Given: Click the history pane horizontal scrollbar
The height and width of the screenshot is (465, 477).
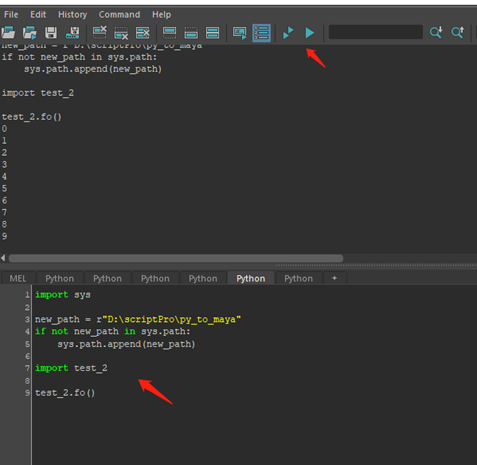Looking at the screenshot, I should point(176,258).
